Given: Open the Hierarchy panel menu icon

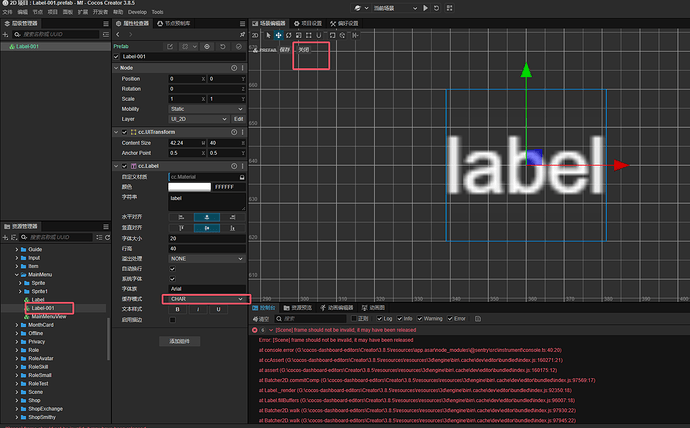Looking at the screenshot, I should tap(106, 23).
